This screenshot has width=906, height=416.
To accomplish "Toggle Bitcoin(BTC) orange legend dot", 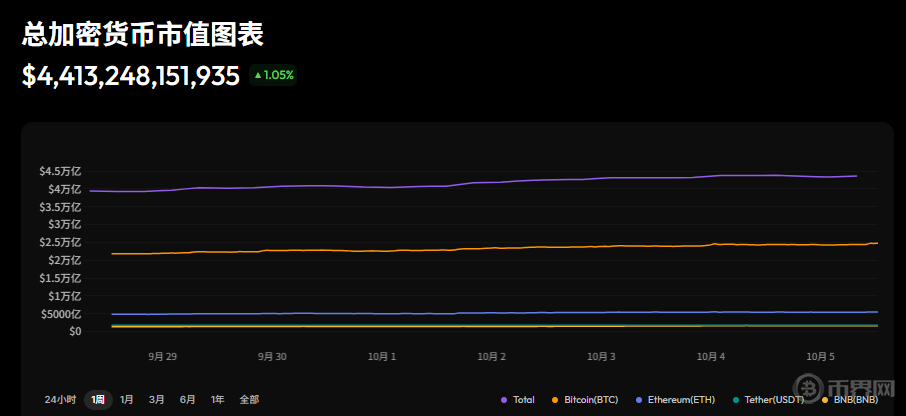I will [x=554, y=400].
